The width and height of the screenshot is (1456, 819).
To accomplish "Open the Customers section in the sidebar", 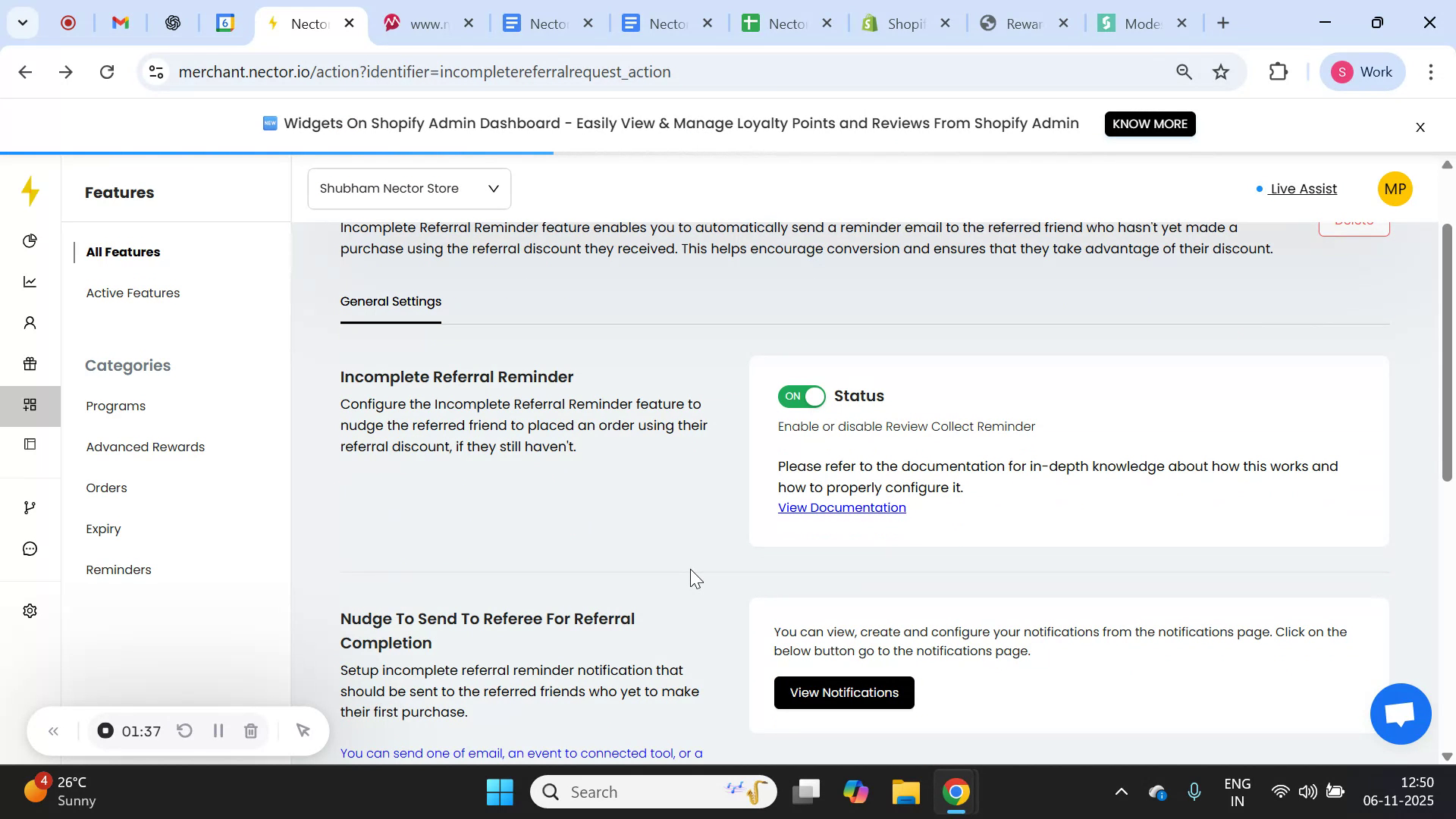I will [x=30, y=322].
